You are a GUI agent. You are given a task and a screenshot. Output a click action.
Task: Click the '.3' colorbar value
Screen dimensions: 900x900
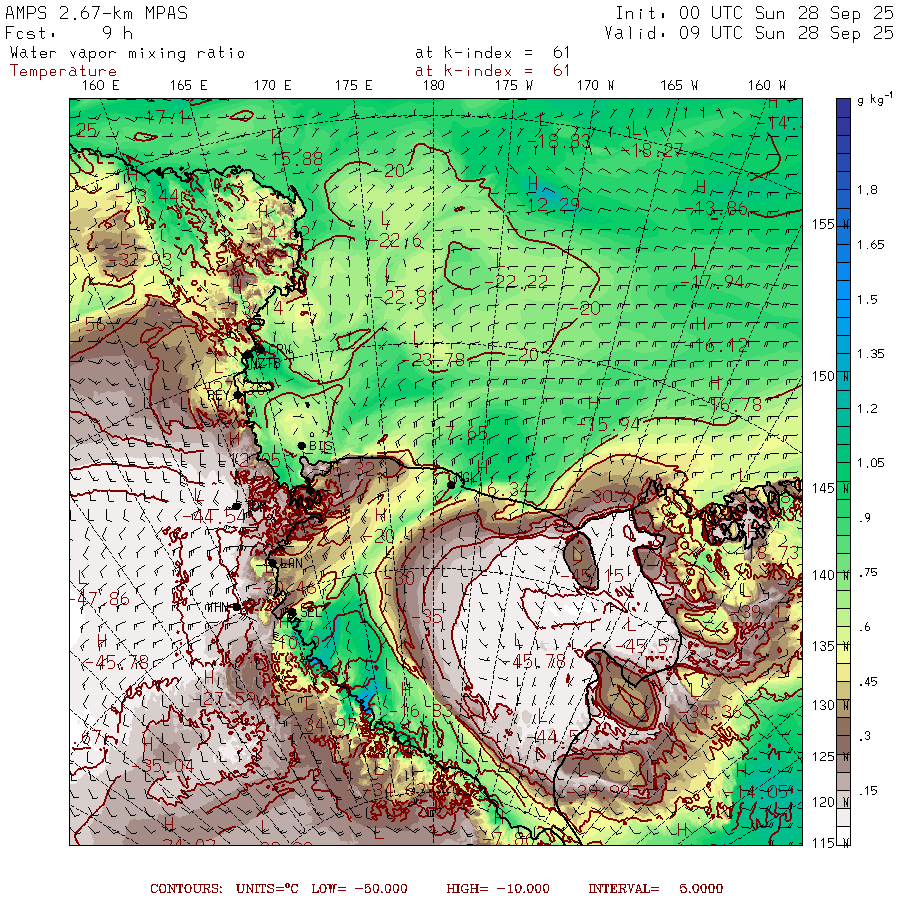click(865, 736)
